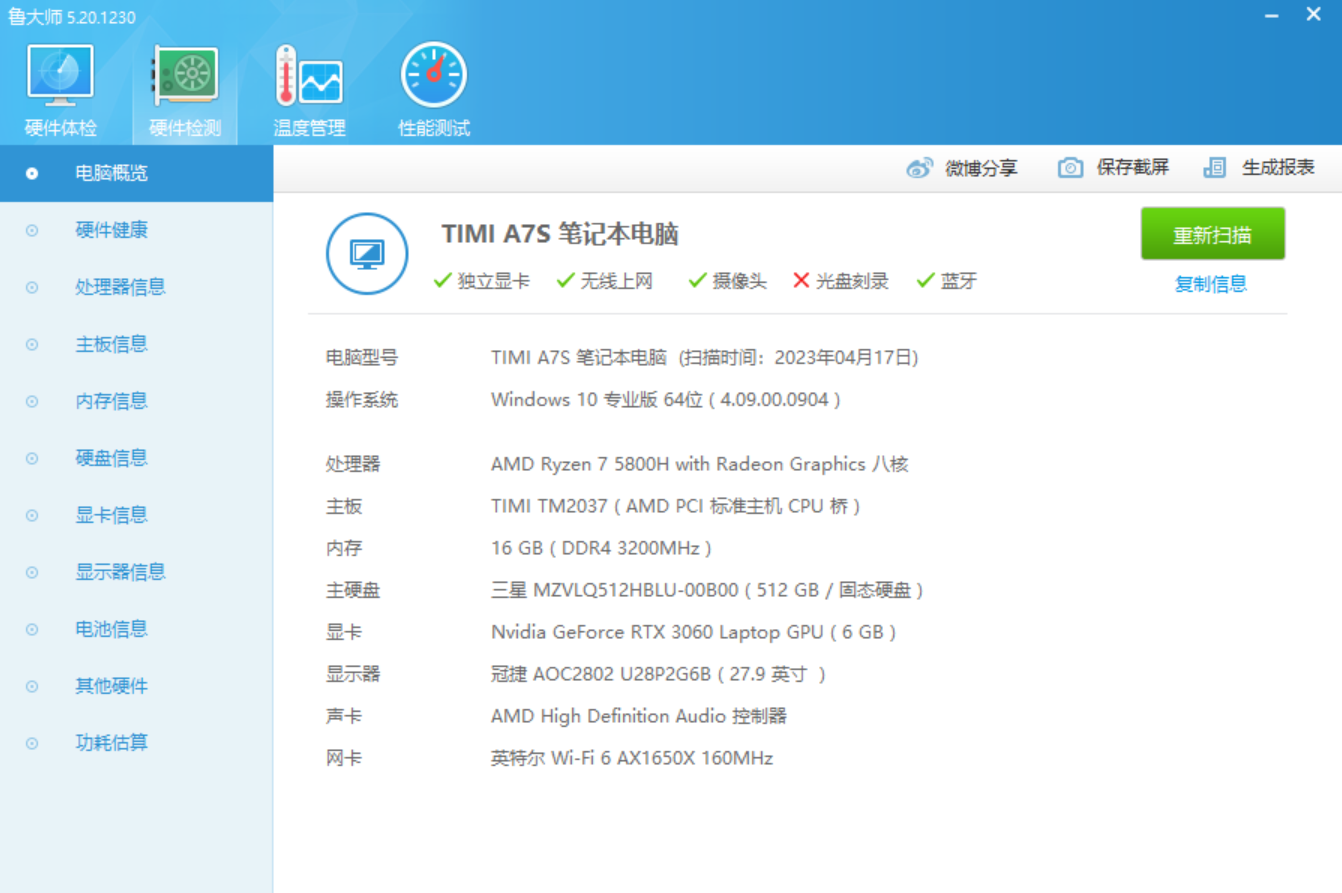Click the 鲁大师 5.20.1230 title text
1342x893 pixels.
[72, 18]
